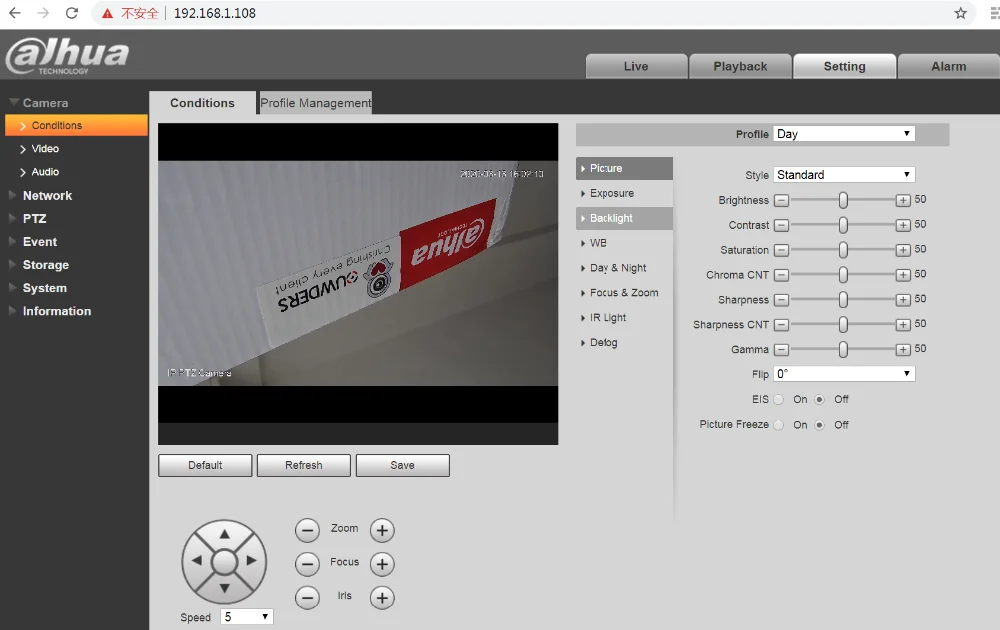The image size is (1000, 630).
Task: Open the PTZ Speed dropdown
Action: [x=247, y=617]
